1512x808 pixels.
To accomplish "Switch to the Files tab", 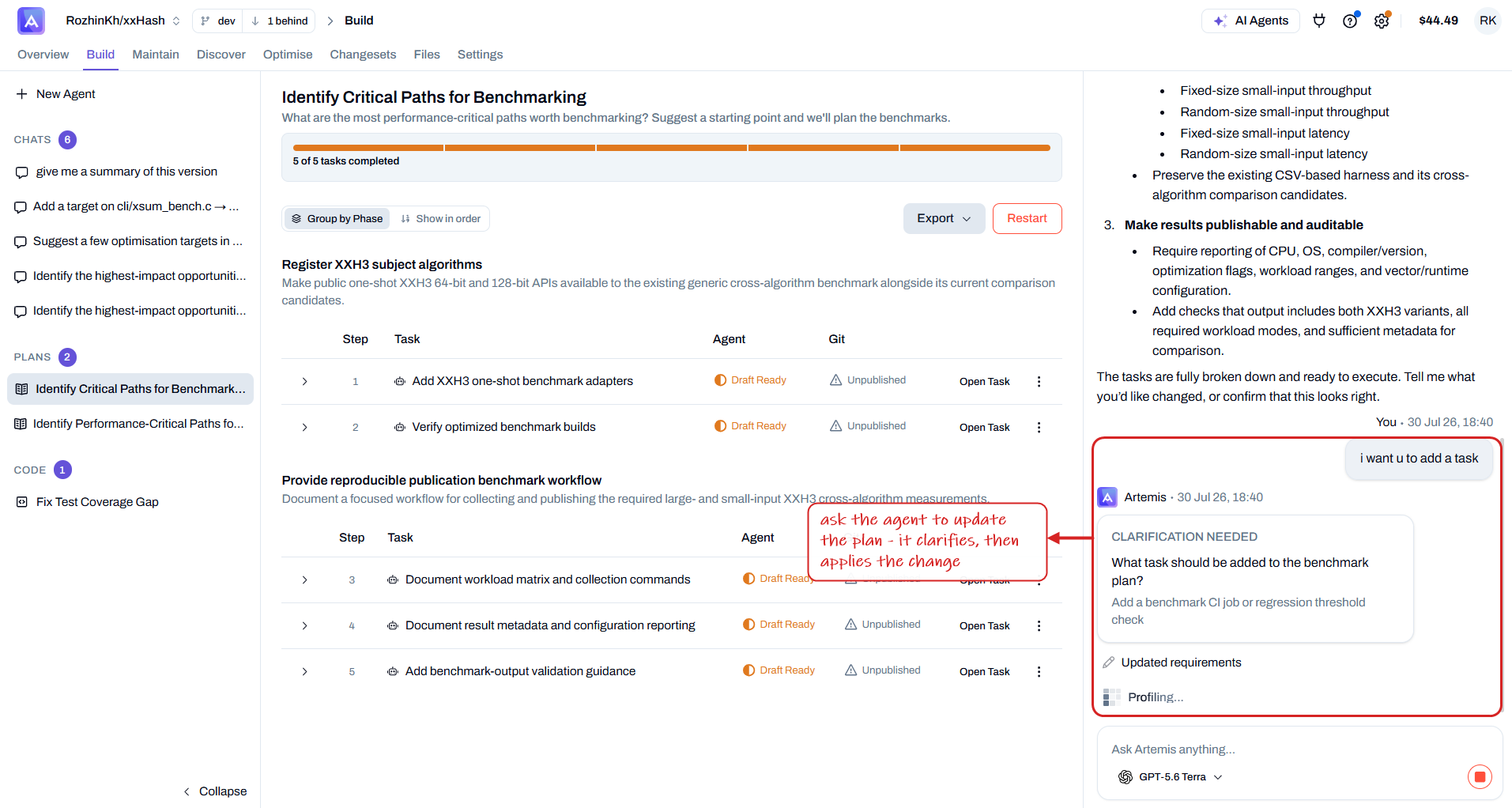I will coord(427,55).
